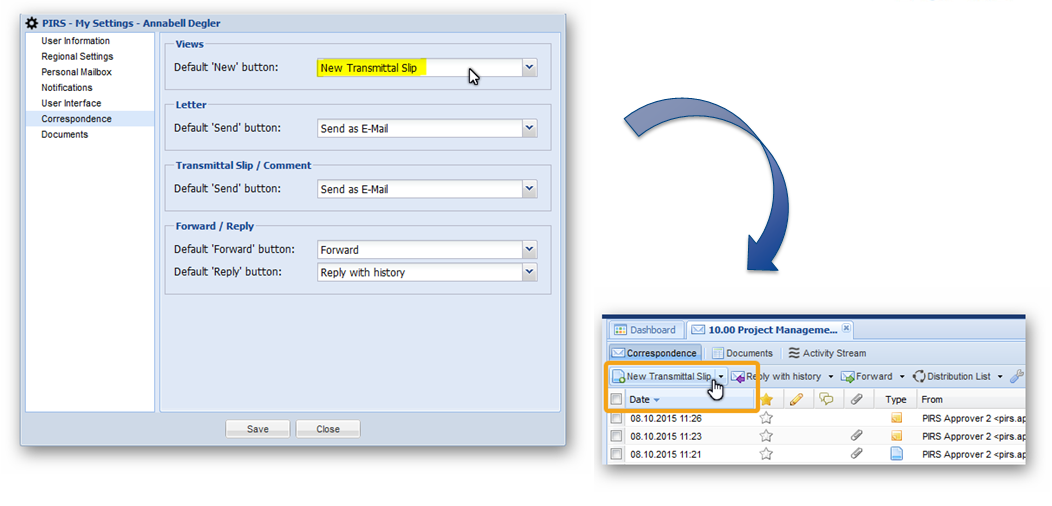1052x506 pixels.
Task: Open the Default 'New' button dropdown
Action: [x=529, y=68]
